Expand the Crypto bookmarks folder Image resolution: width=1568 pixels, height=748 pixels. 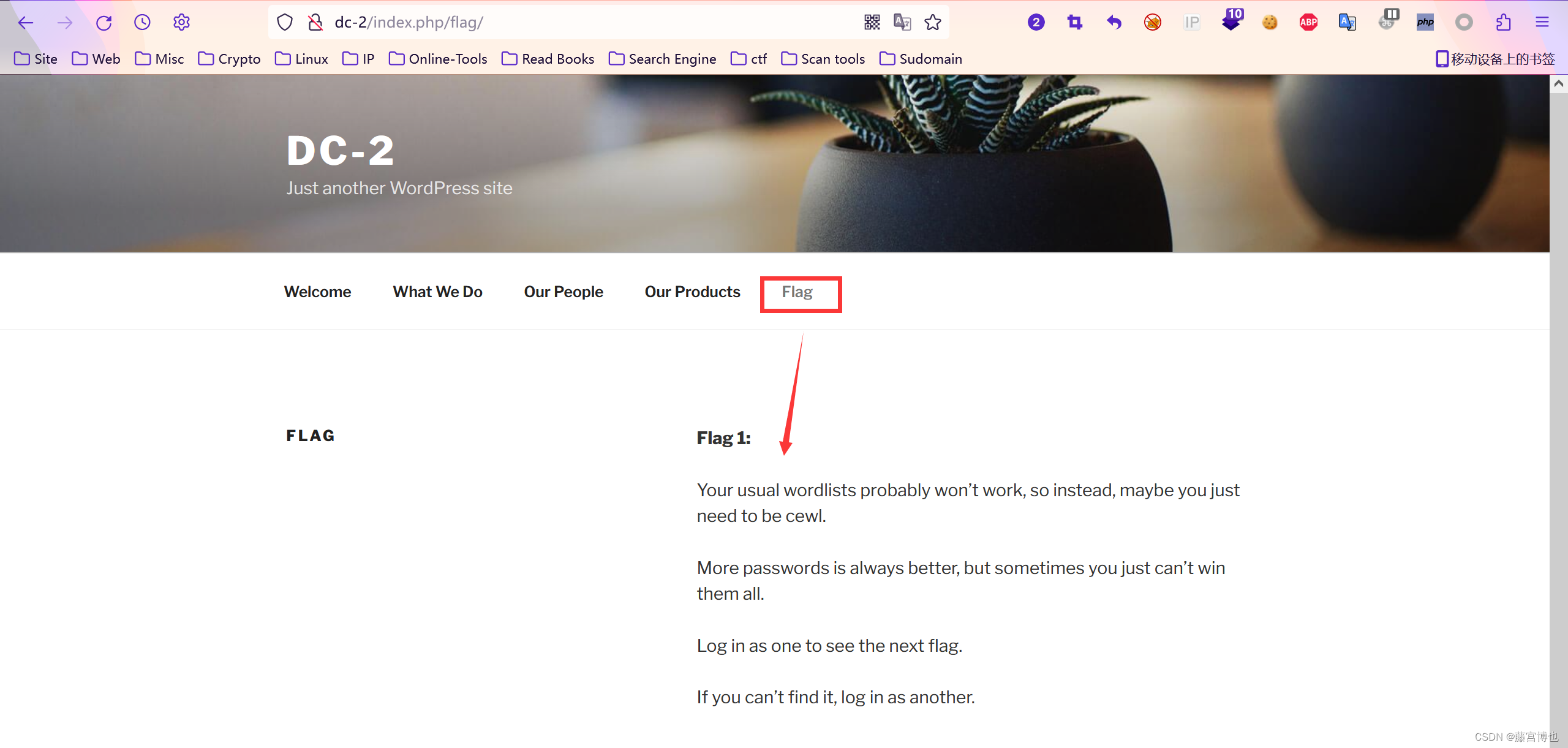(x=230, y=59)
